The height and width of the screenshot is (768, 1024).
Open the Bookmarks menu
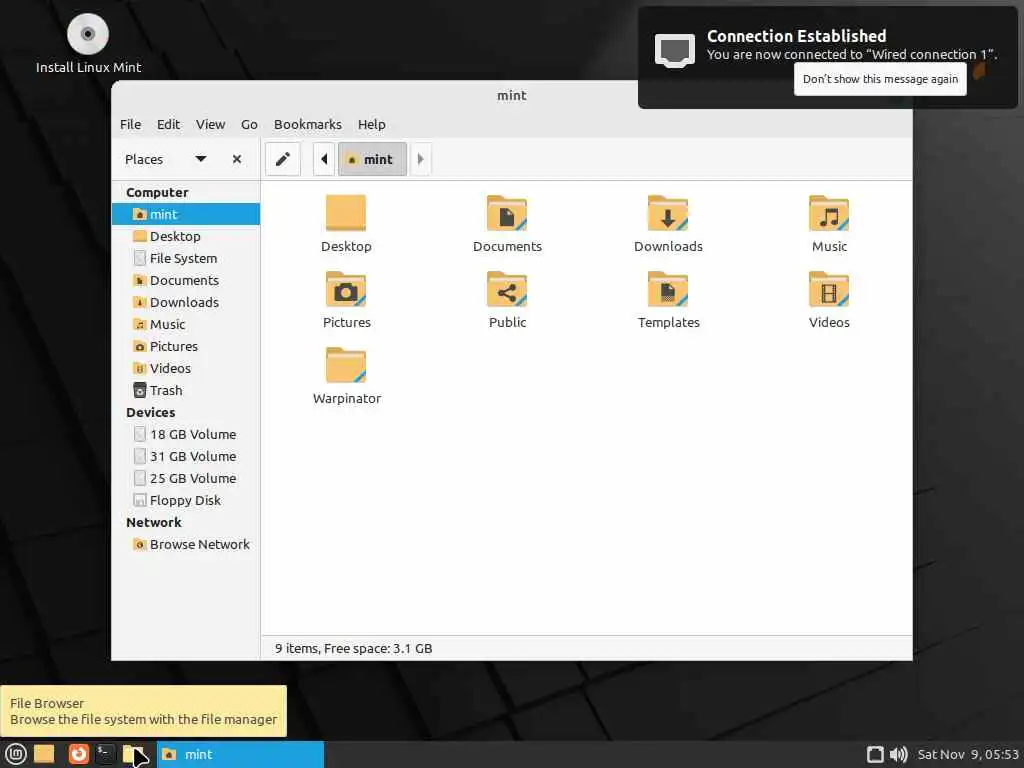308,124
